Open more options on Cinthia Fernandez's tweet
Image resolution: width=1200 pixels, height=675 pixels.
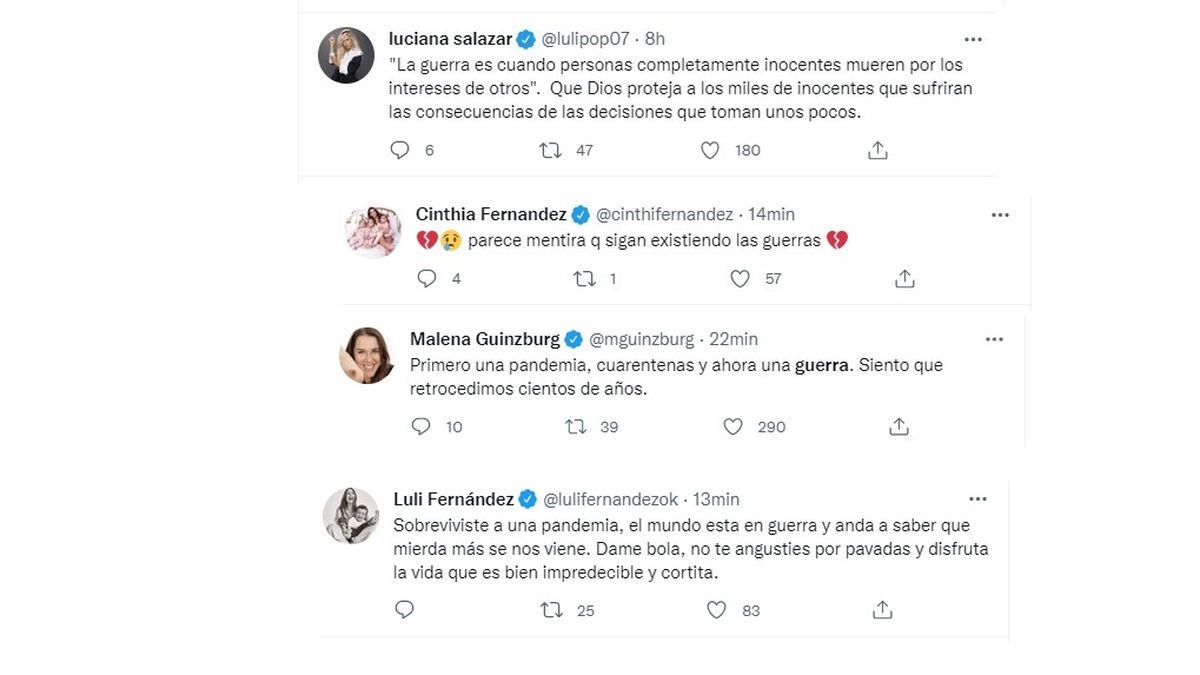(x=1000, y=214)
